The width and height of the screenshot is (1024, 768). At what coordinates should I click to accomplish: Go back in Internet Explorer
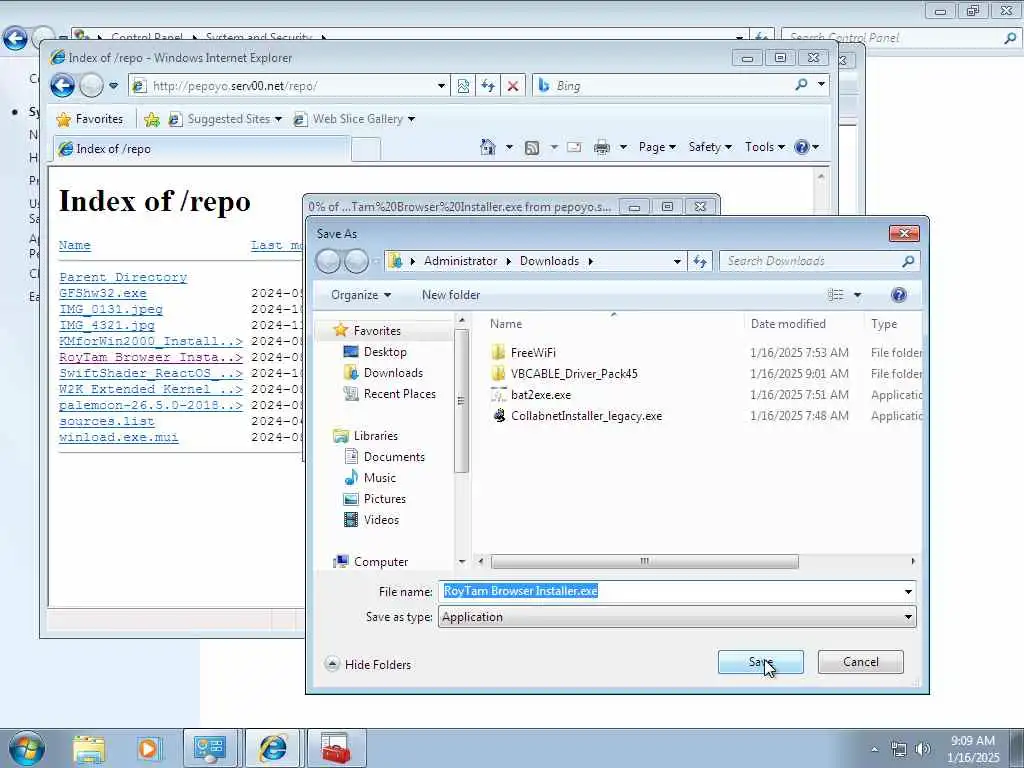tap(63, 86)
